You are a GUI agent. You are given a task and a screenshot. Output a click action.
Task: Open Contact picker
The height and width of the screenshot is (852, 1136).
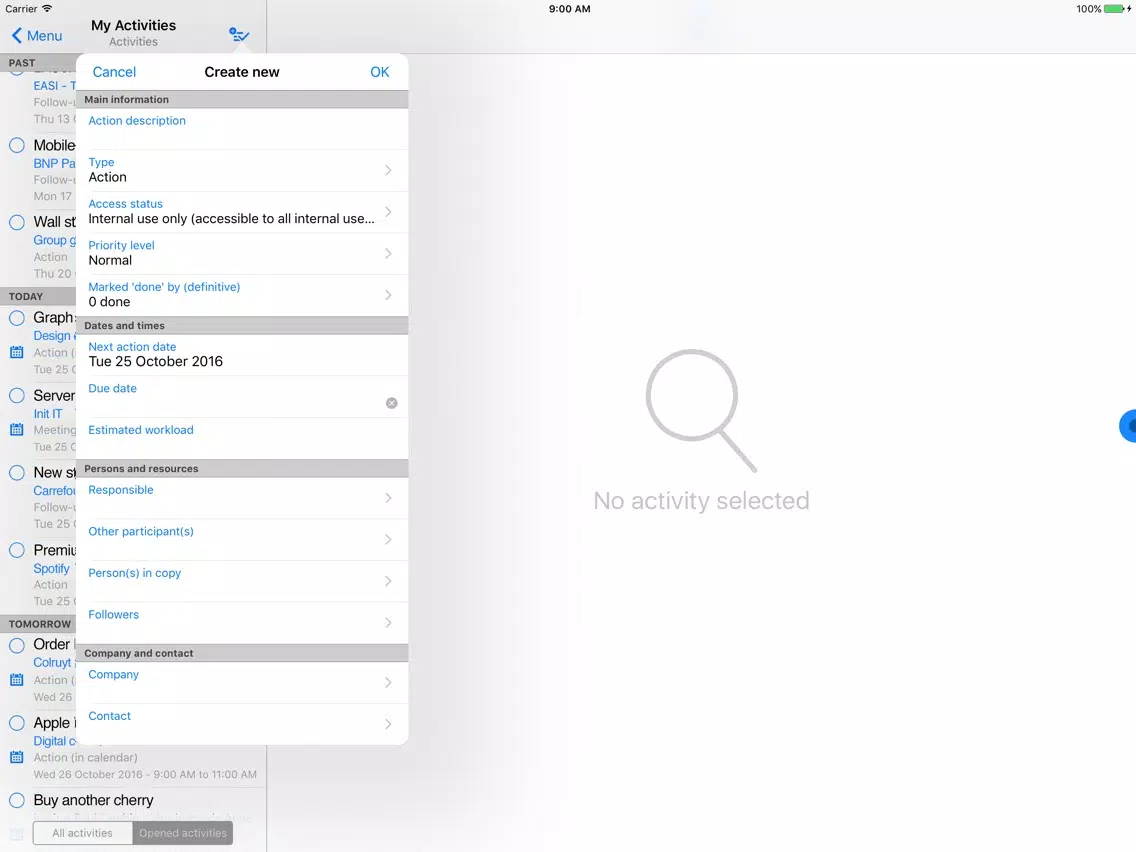click(242, 724)
